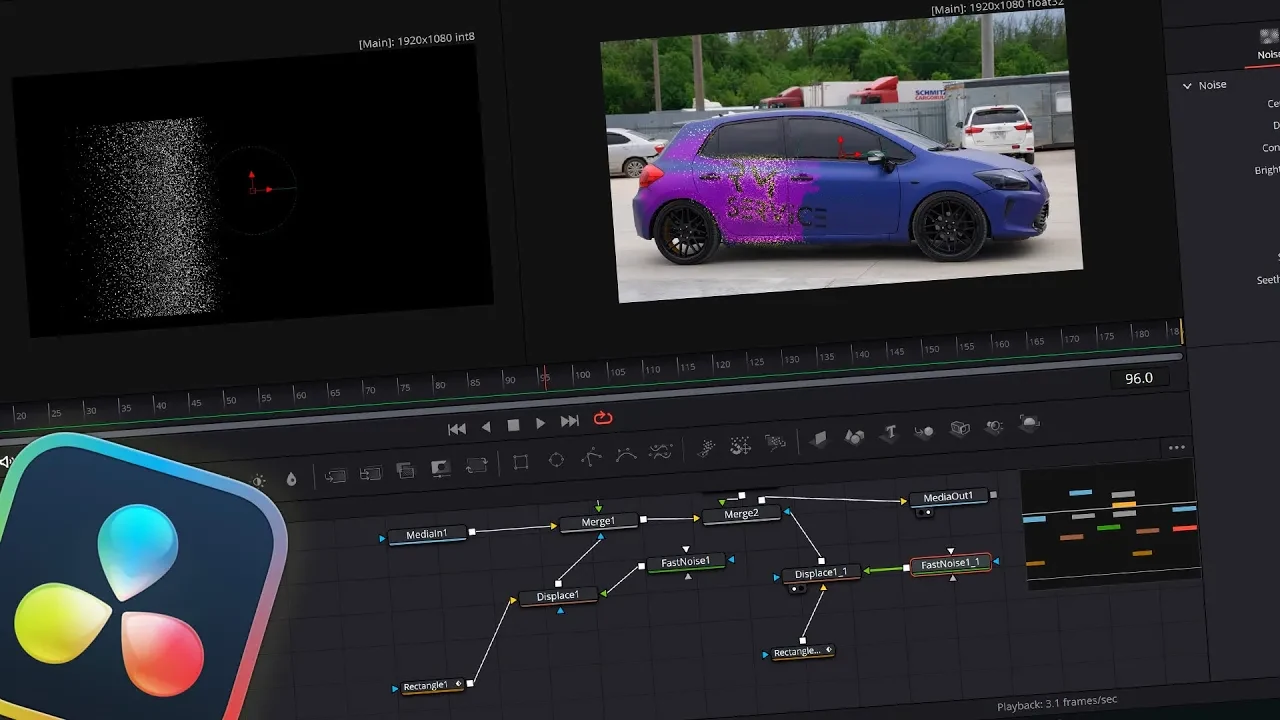The width and height of the screenshot is (1280, 720).
Task: Add a Transform node from the toolbar
Action: pos(477,465)
